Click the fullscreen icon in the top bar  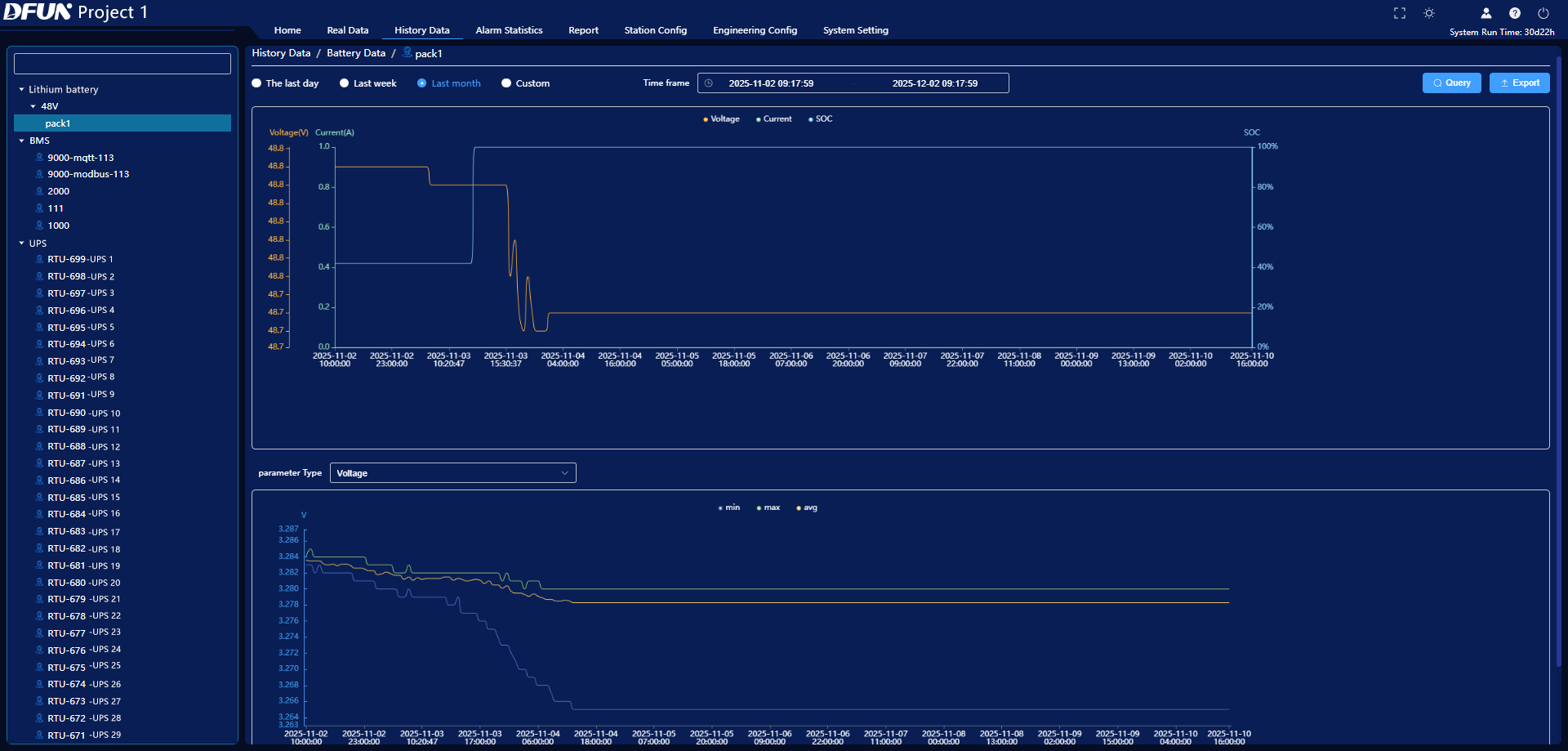(x=1399, y=13)
